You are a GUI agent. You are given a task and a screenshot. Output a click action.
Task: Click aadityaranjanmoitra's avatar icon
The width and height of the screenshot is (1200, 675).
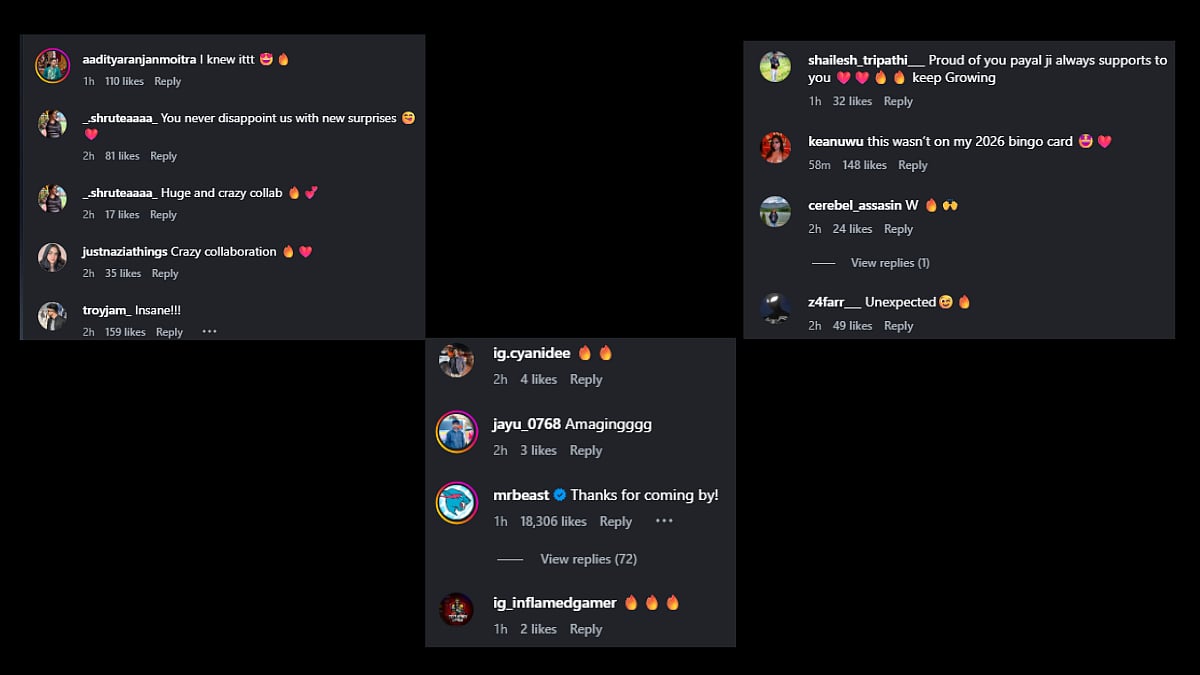point(52,66)
